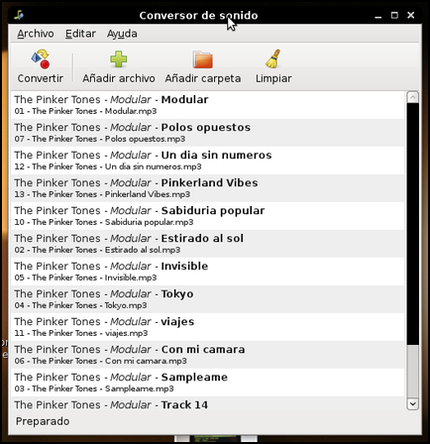Click the green plus Añadir archivo icon
The height and width of the screenshot is (444, 430).
point(119,59)
